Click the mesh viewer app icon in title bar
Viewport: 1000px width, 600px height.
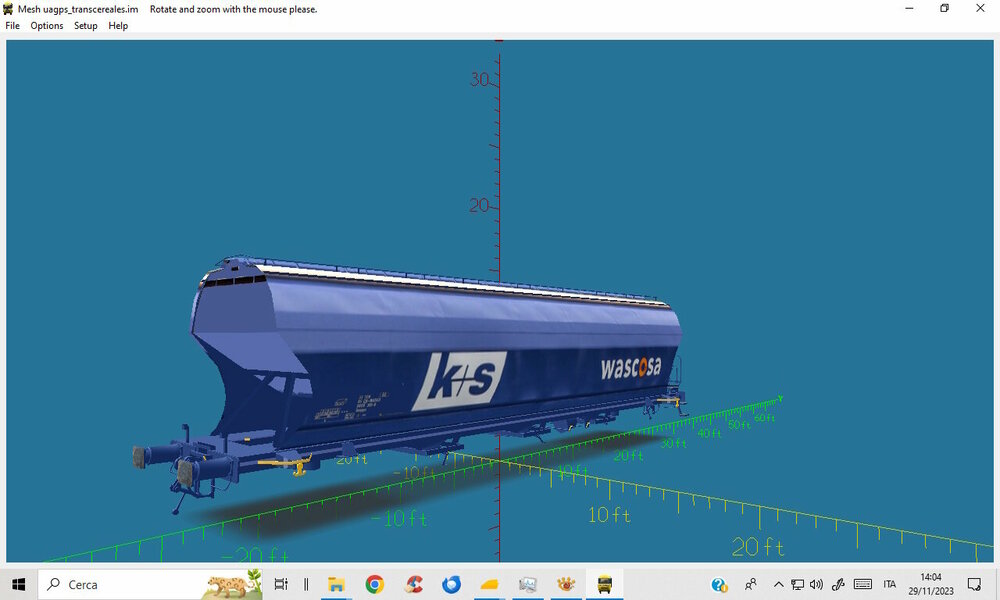pyautogui.click(x=8, y=9)
